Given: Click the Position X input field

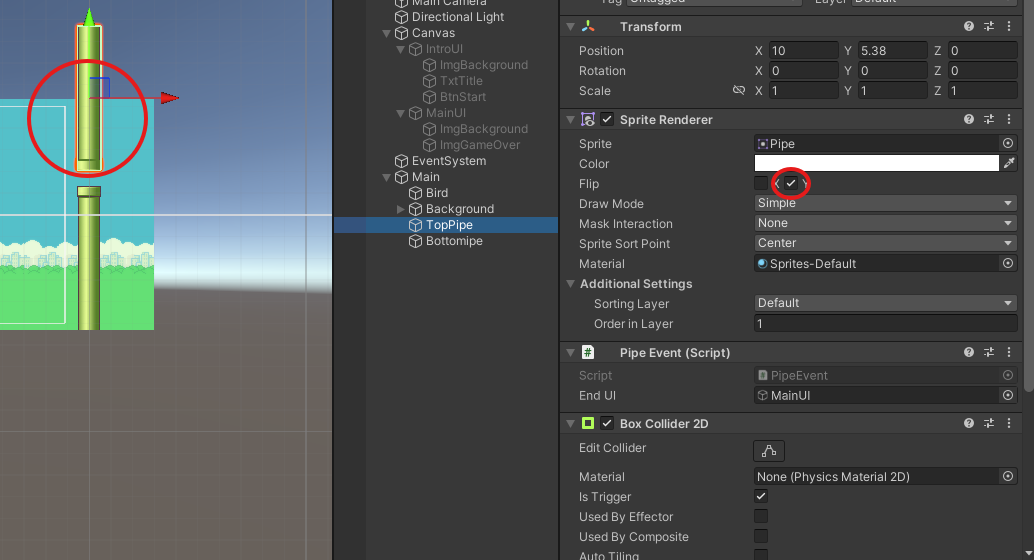Looking at the screenshot, I should [803, 50].
